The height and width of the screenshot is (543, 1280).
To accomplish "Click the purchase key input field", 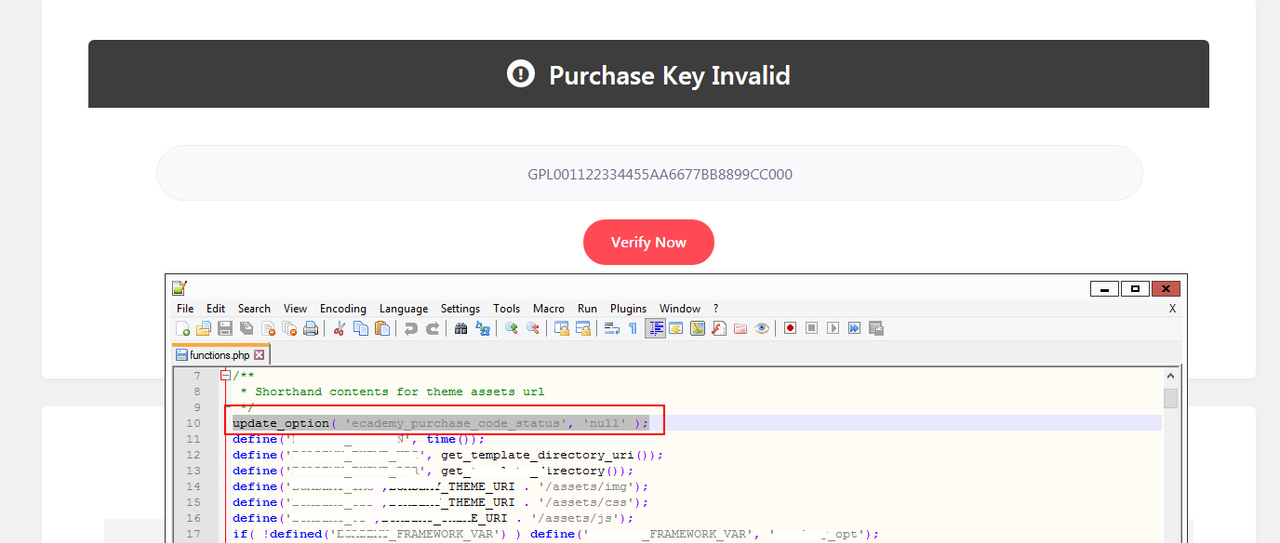I will point(649,173).
